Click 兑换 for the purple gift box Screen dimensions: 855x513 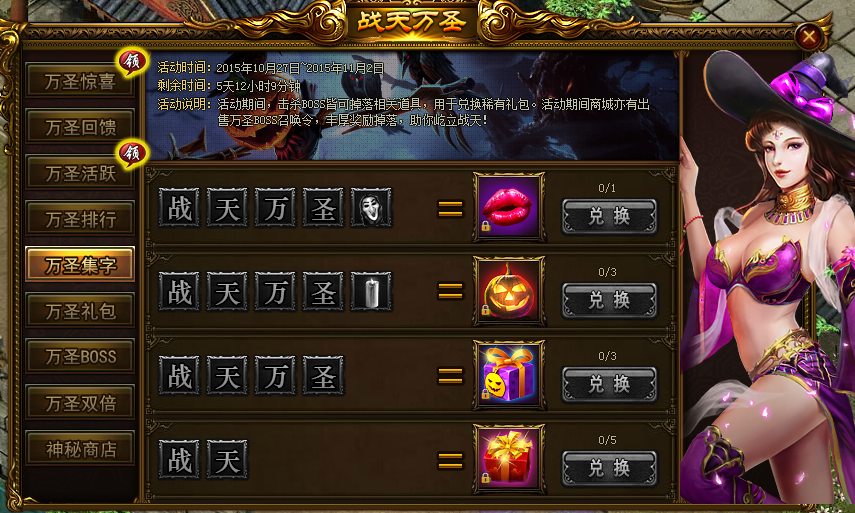(x=609, y=384)
